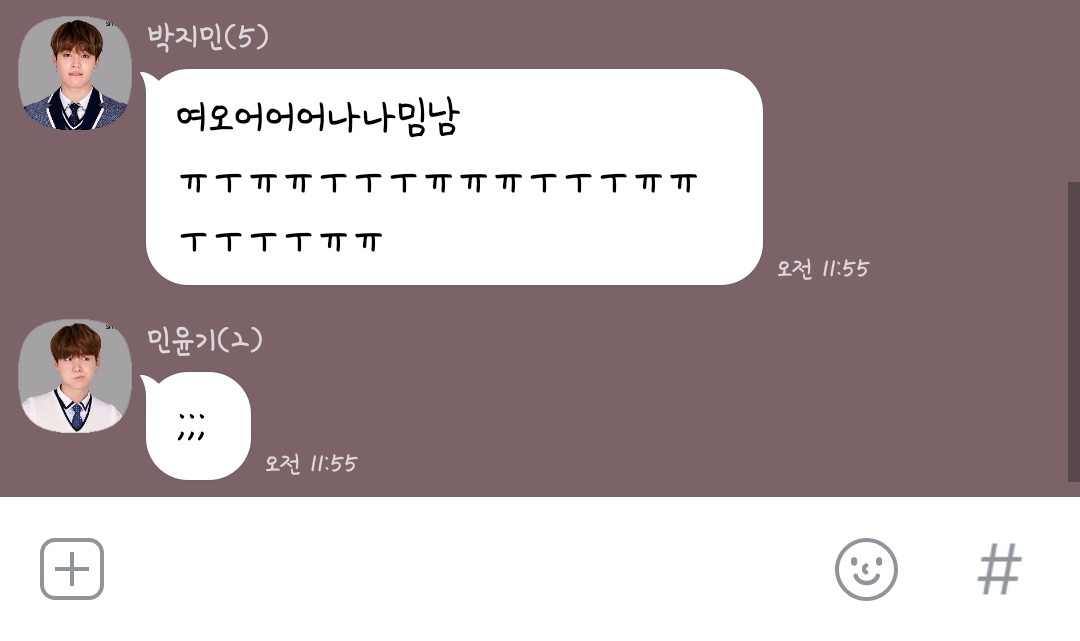Click the 여오어어어나나밈남 text line
1080x641 pixels.
pos(317,118)
